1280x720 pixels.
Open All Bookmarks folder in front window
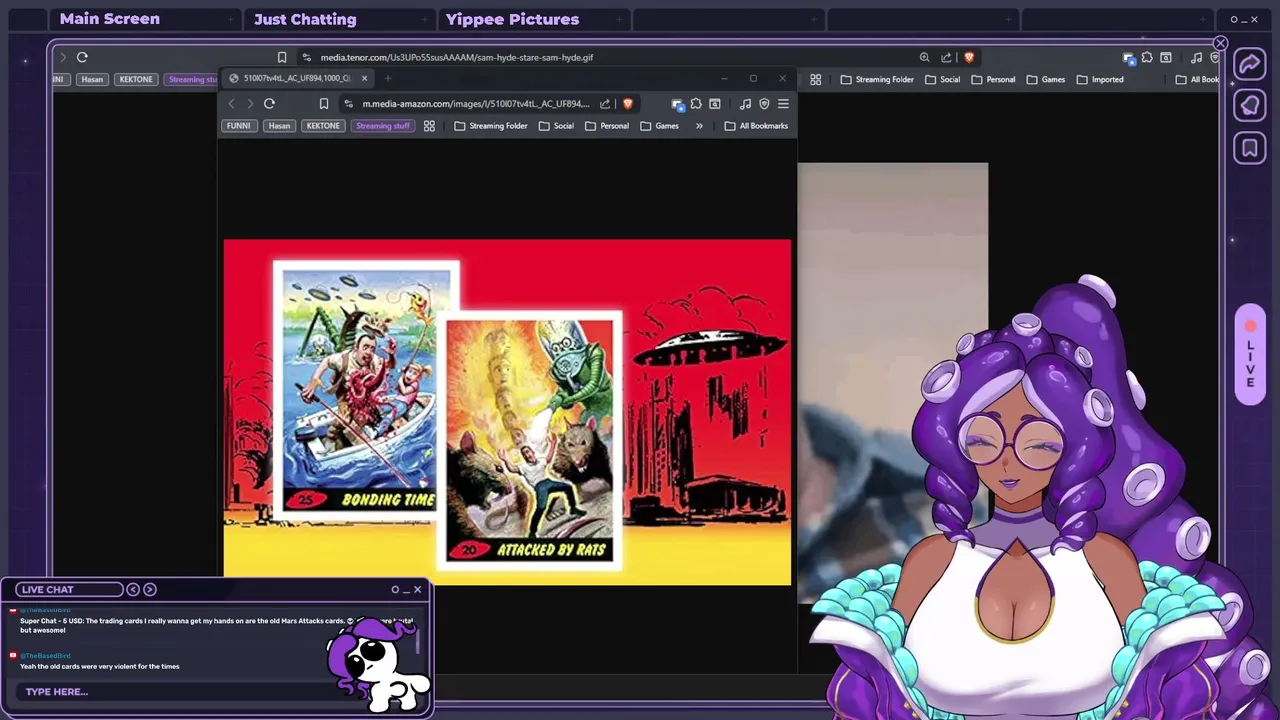[x=756, y=126]
